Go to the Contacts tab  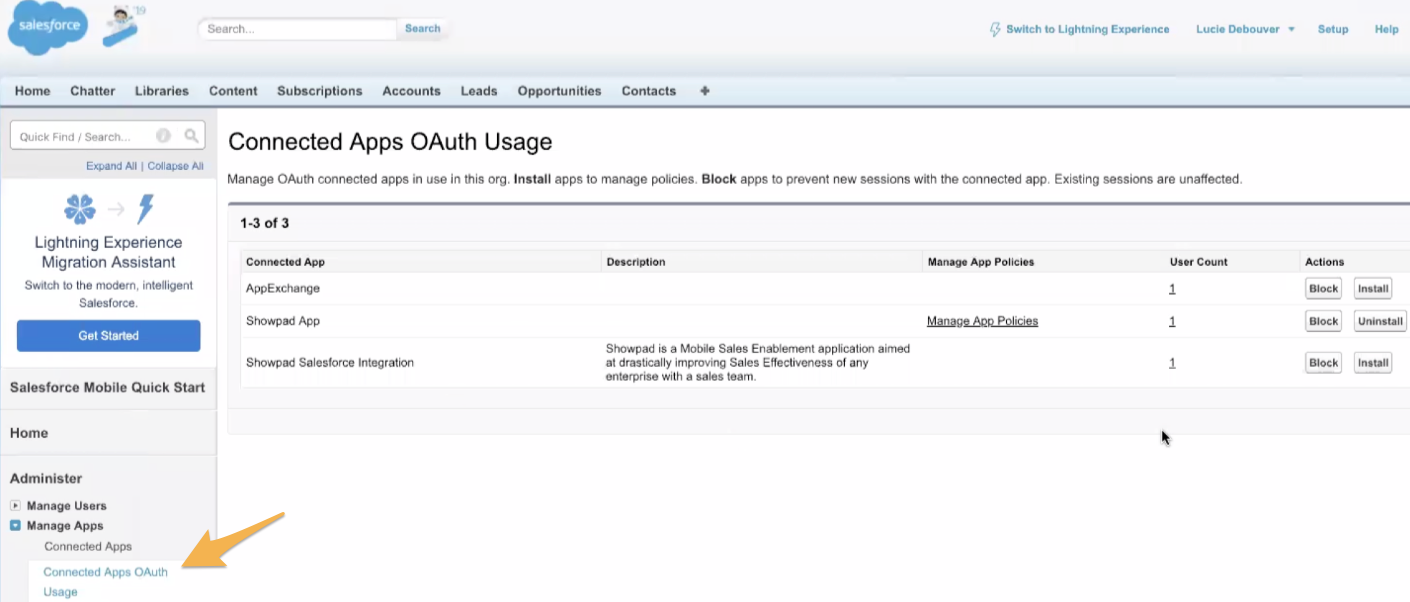tap(649, 91)
